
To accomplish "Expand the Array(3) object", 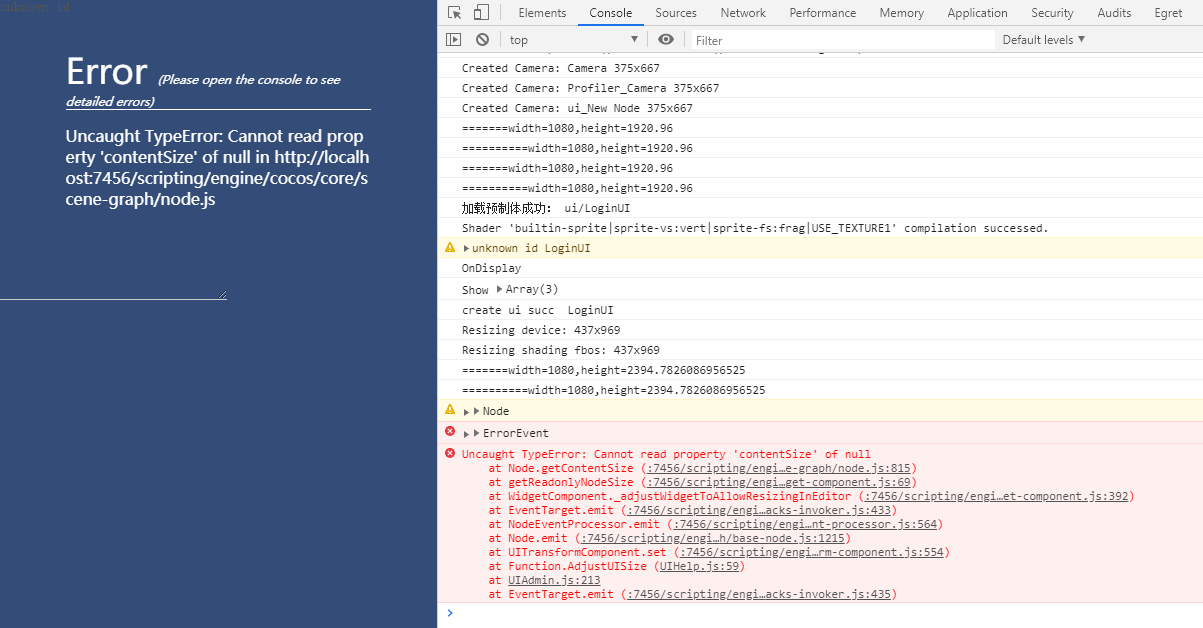I will pos(500,289).
